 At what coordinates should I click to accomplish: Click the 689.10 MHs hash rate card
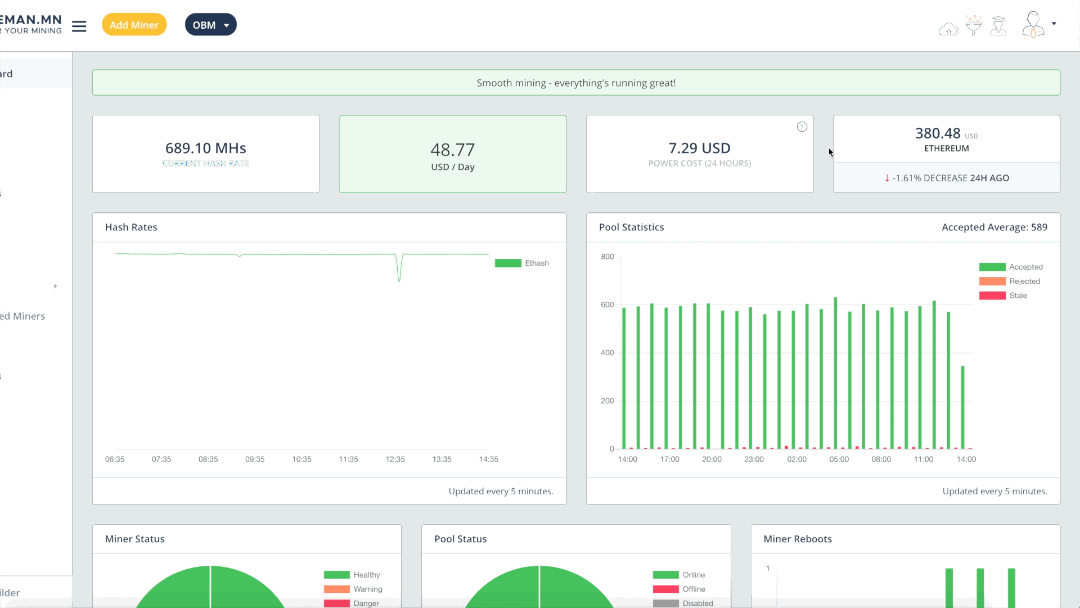[206, 154]
